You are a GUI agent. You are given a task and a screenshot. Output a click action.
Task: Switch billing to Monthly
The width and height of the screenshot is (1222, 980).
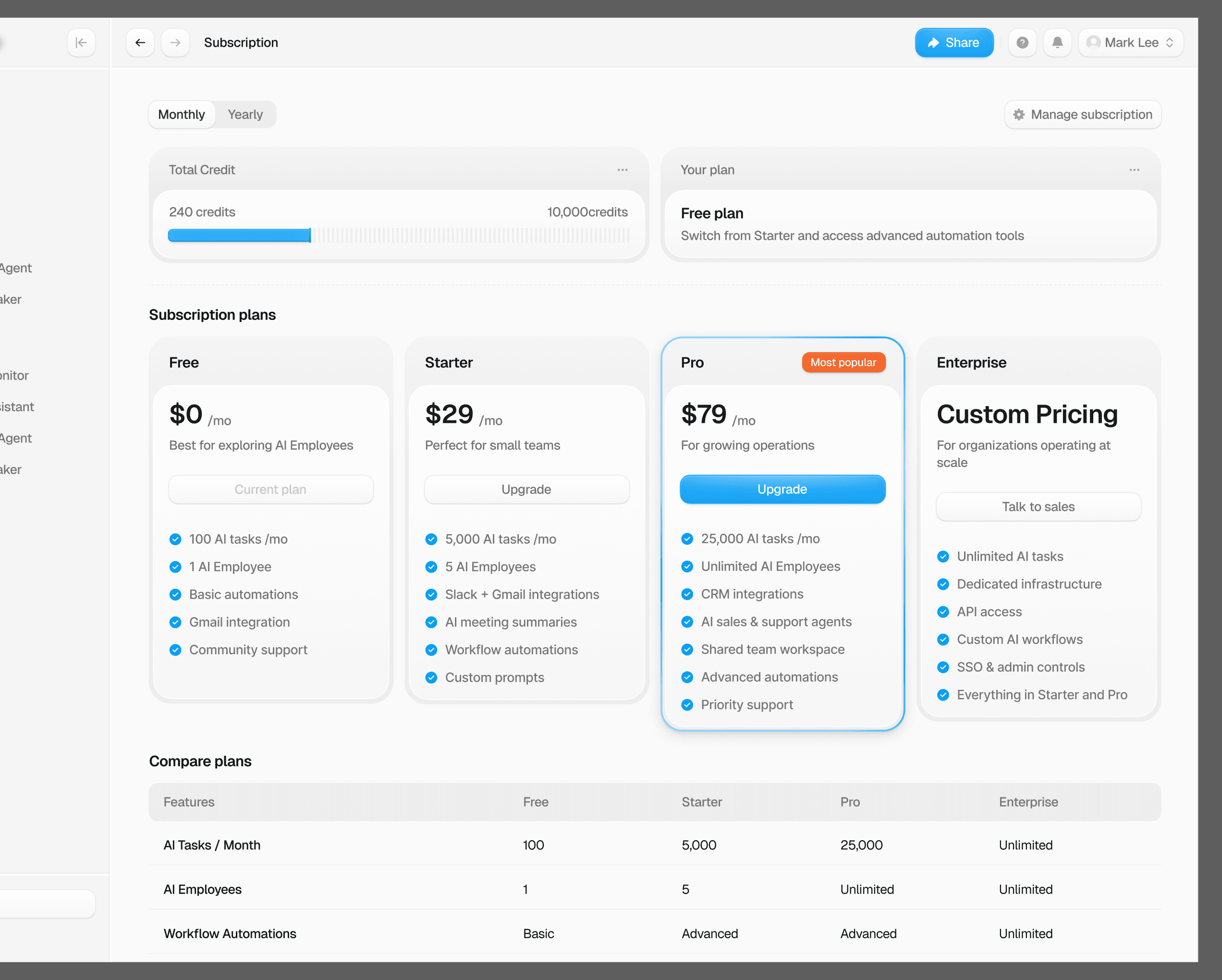coord(182,114)
